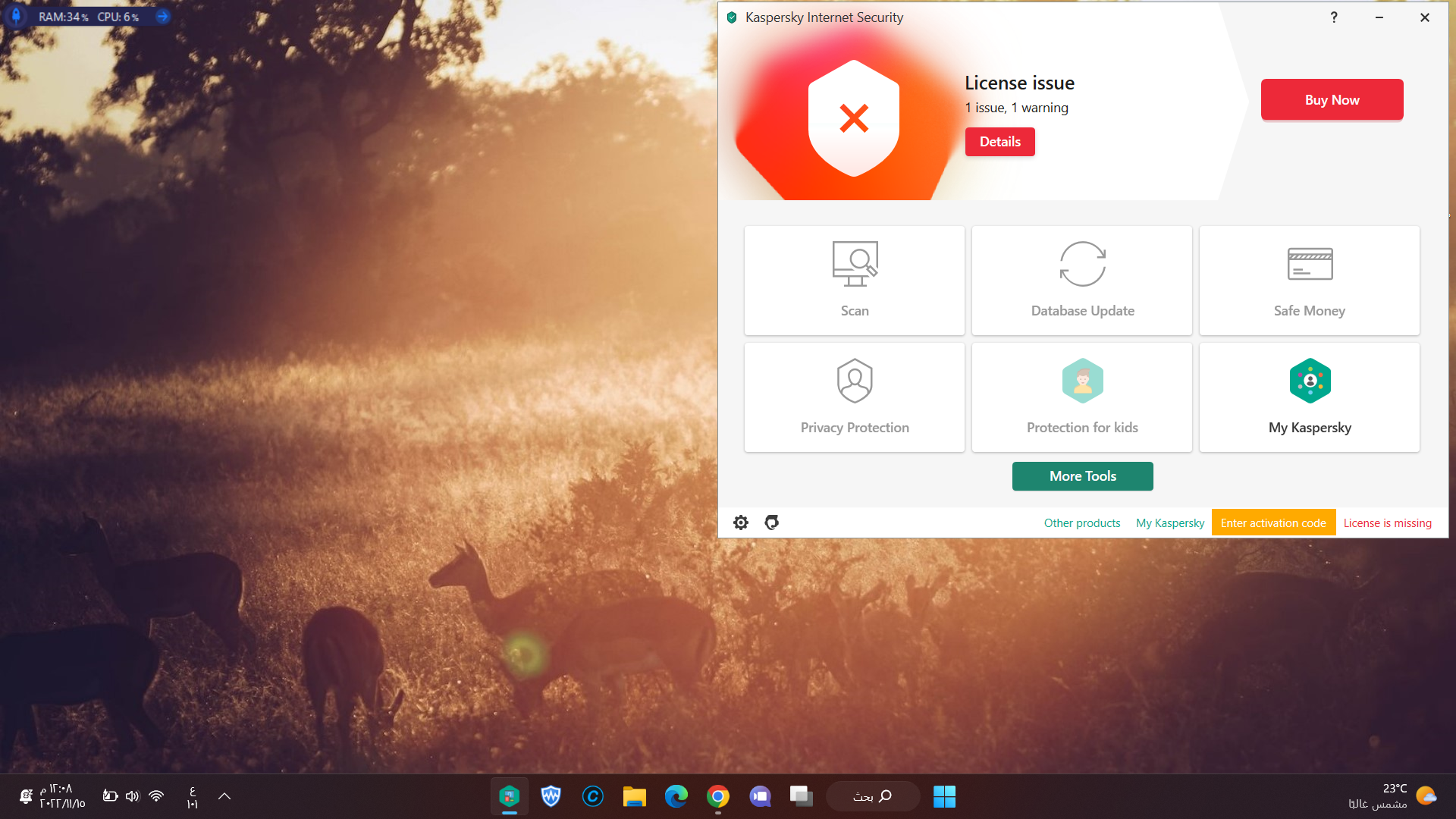Click the red shield status icon
This screenshot has height=819, width=1456.
pos(854,118)
